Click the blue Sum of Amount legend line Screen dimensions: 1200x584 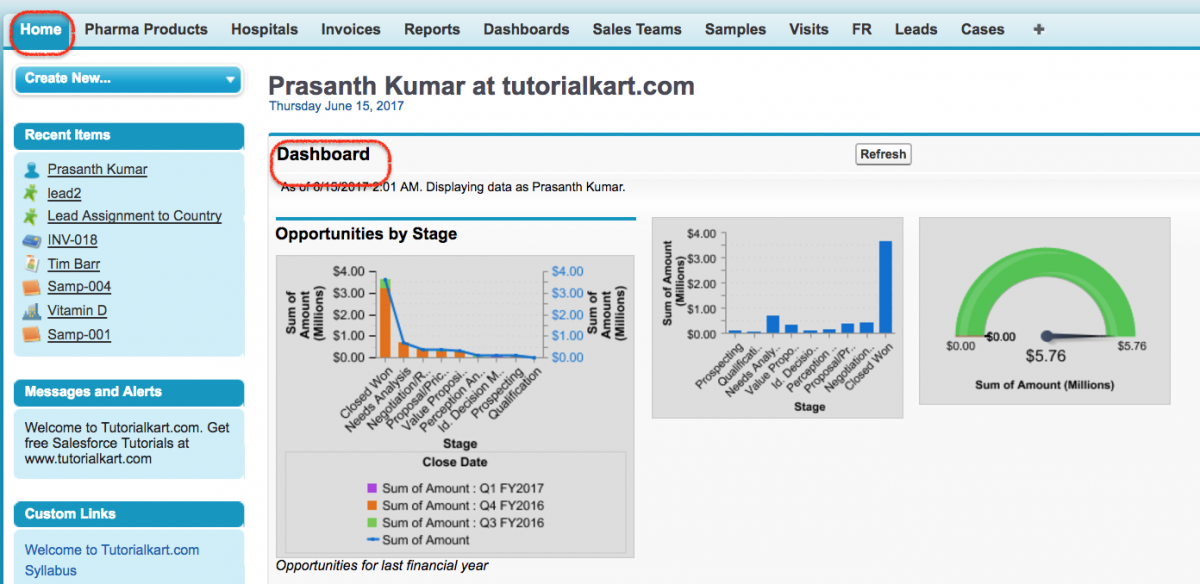pyautogui.click(x=372, y=540)
